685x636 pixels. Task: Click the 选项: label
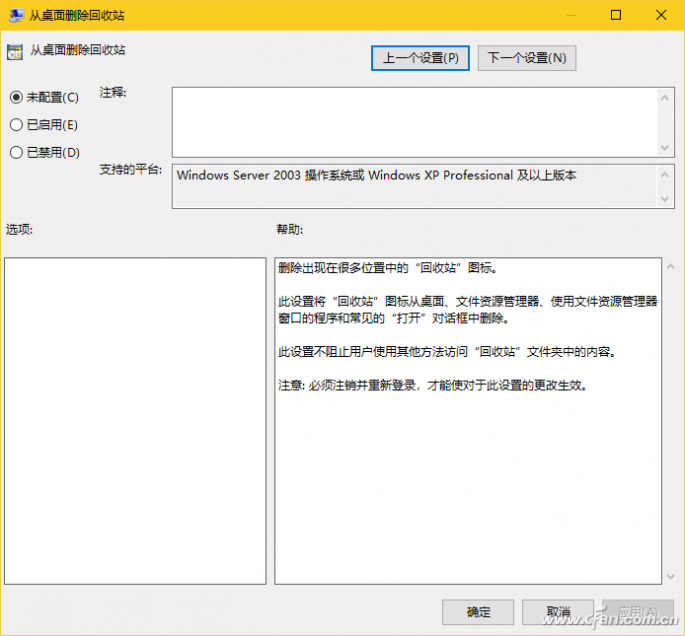(x=19, y=229)
